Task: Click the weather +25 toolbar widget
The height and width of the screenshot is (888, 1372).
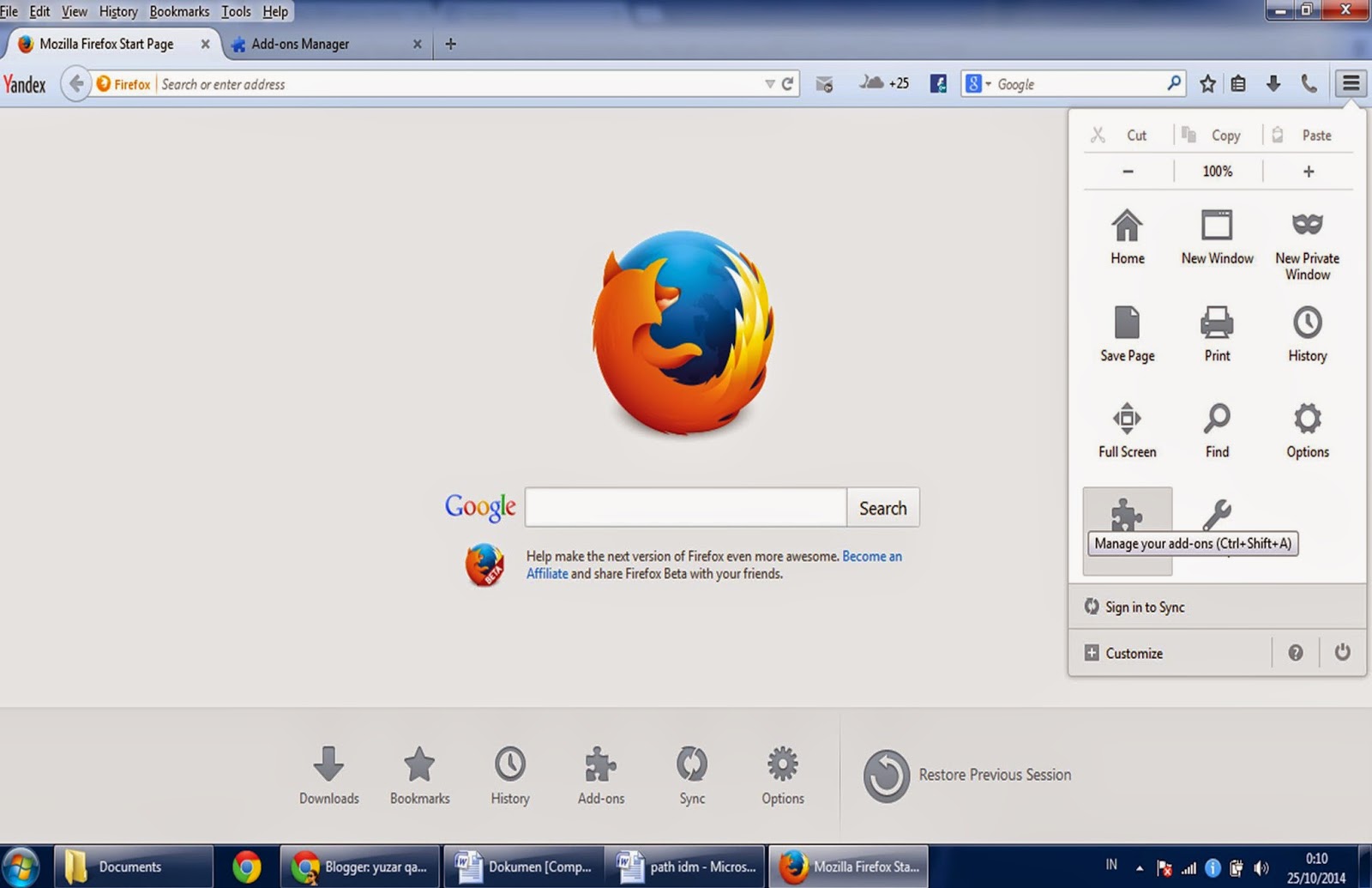Action: (884, 83)
